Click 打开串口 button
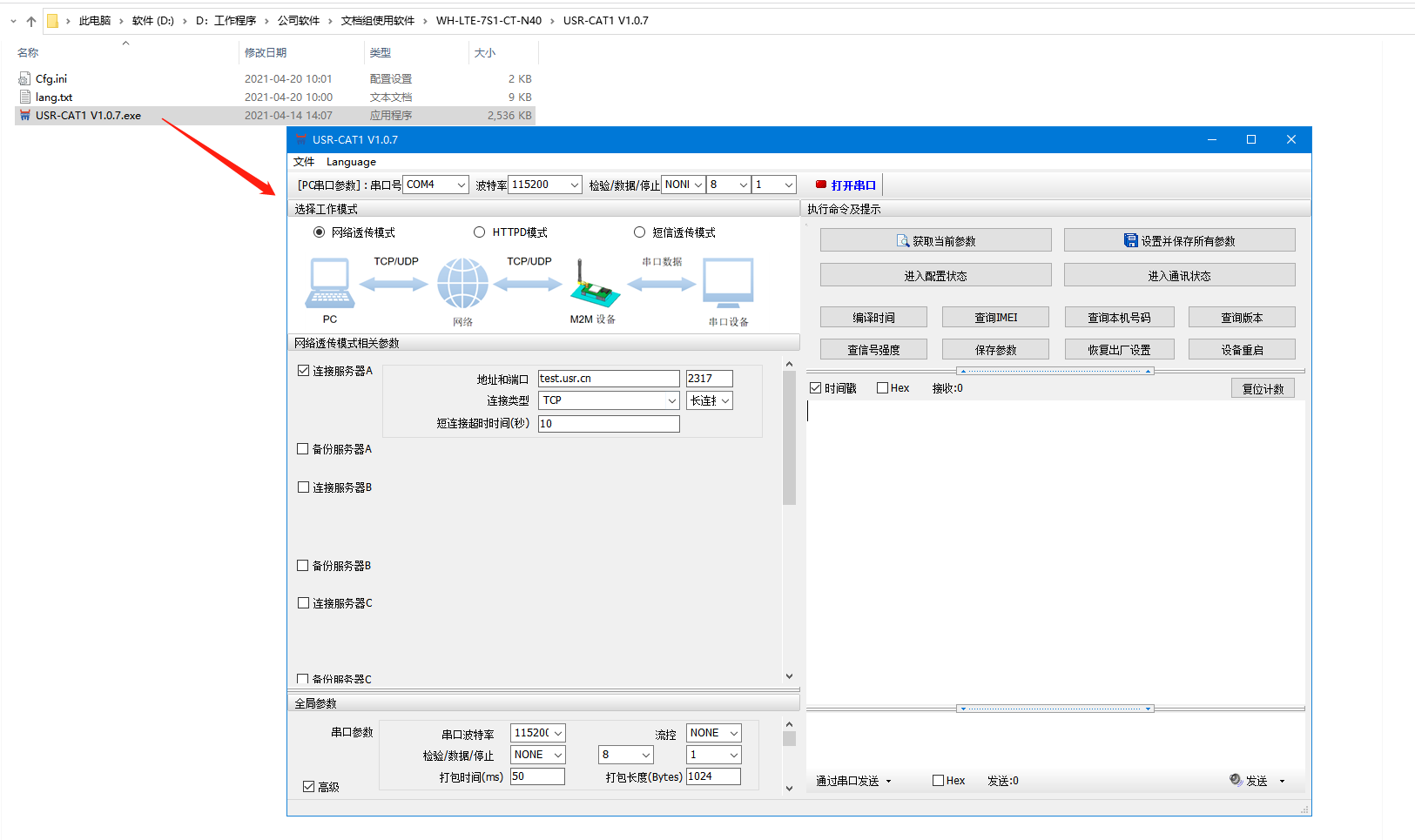Viewport: 1415px width, 840px height. click(x=845, y=185)
